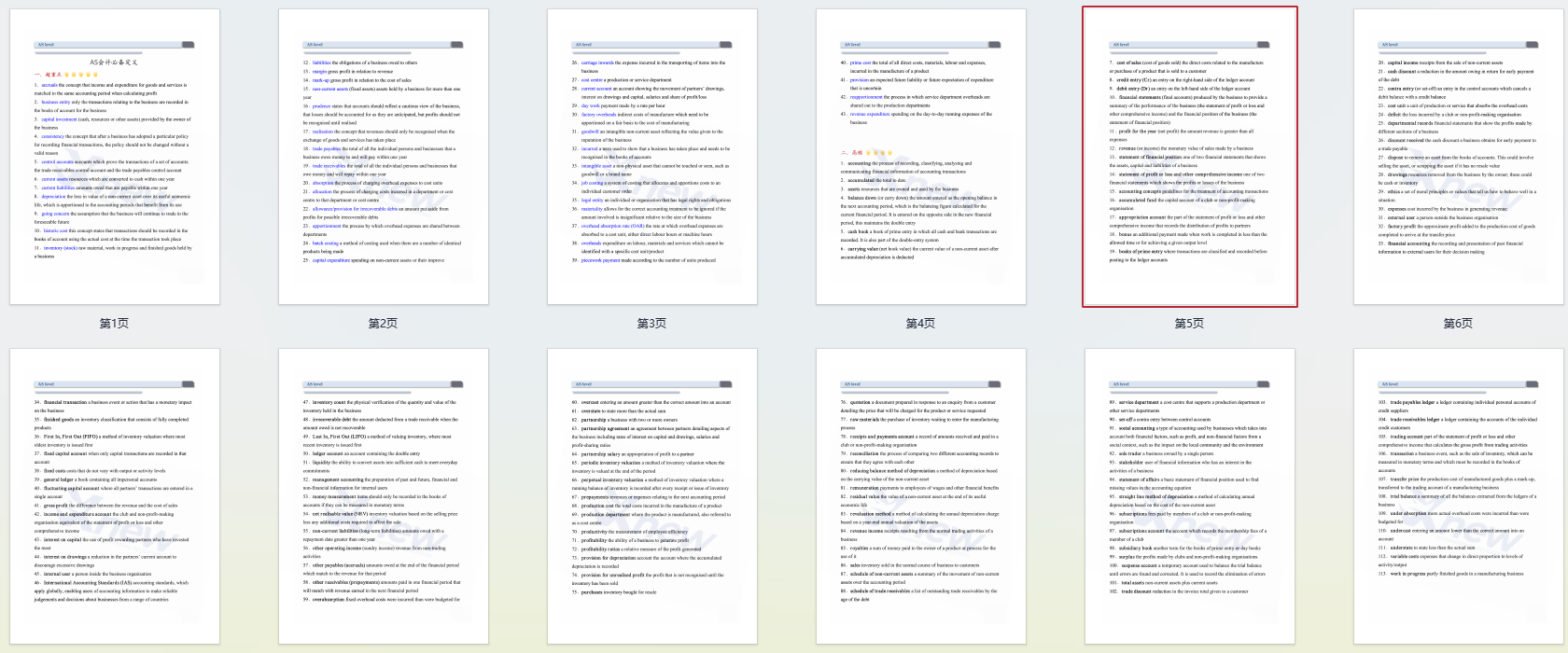Select the page 6 thumbnail starting with capital income

[1459, 157]
